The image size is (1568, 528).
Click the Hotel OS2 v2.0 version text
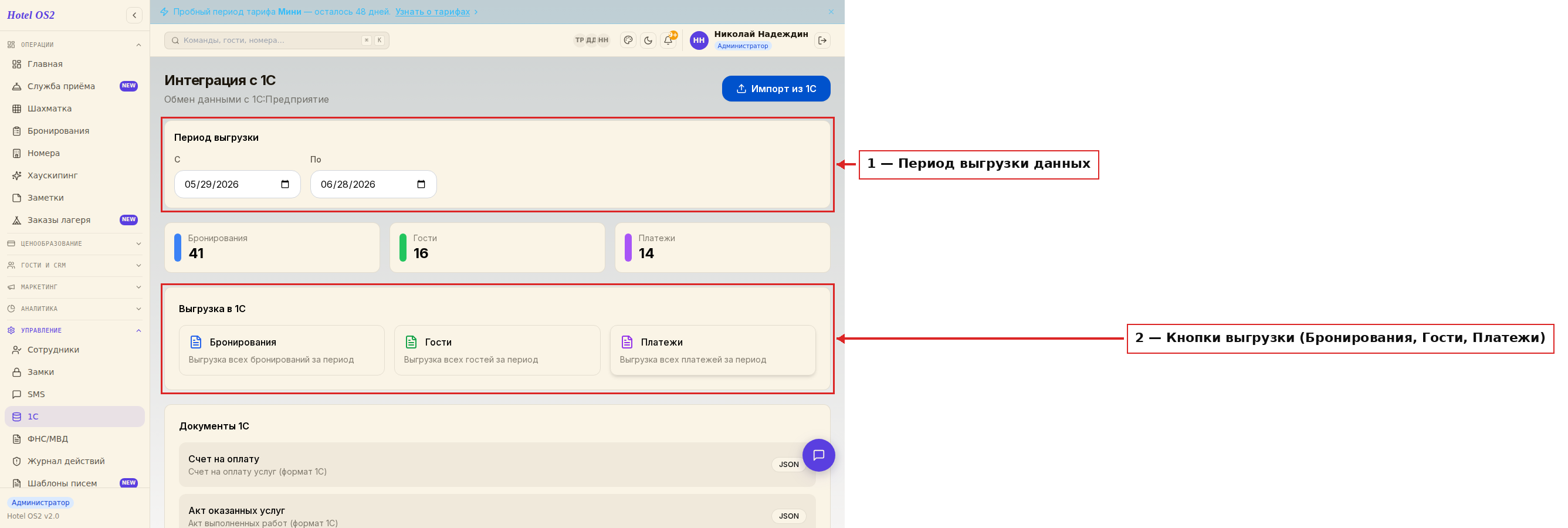coord(33,516)
